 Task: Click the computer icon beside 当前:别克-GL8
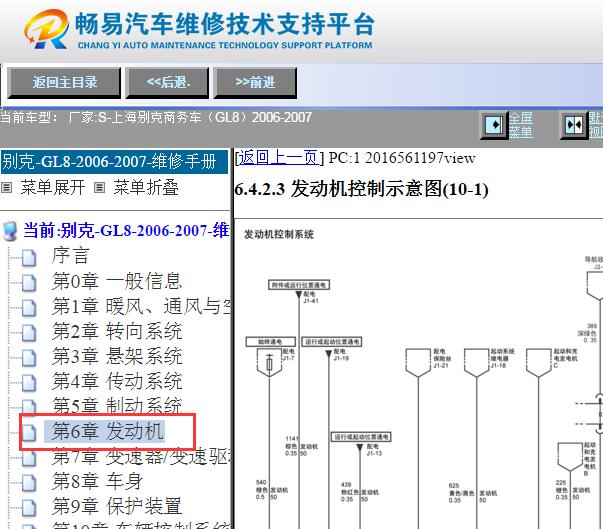10,231
